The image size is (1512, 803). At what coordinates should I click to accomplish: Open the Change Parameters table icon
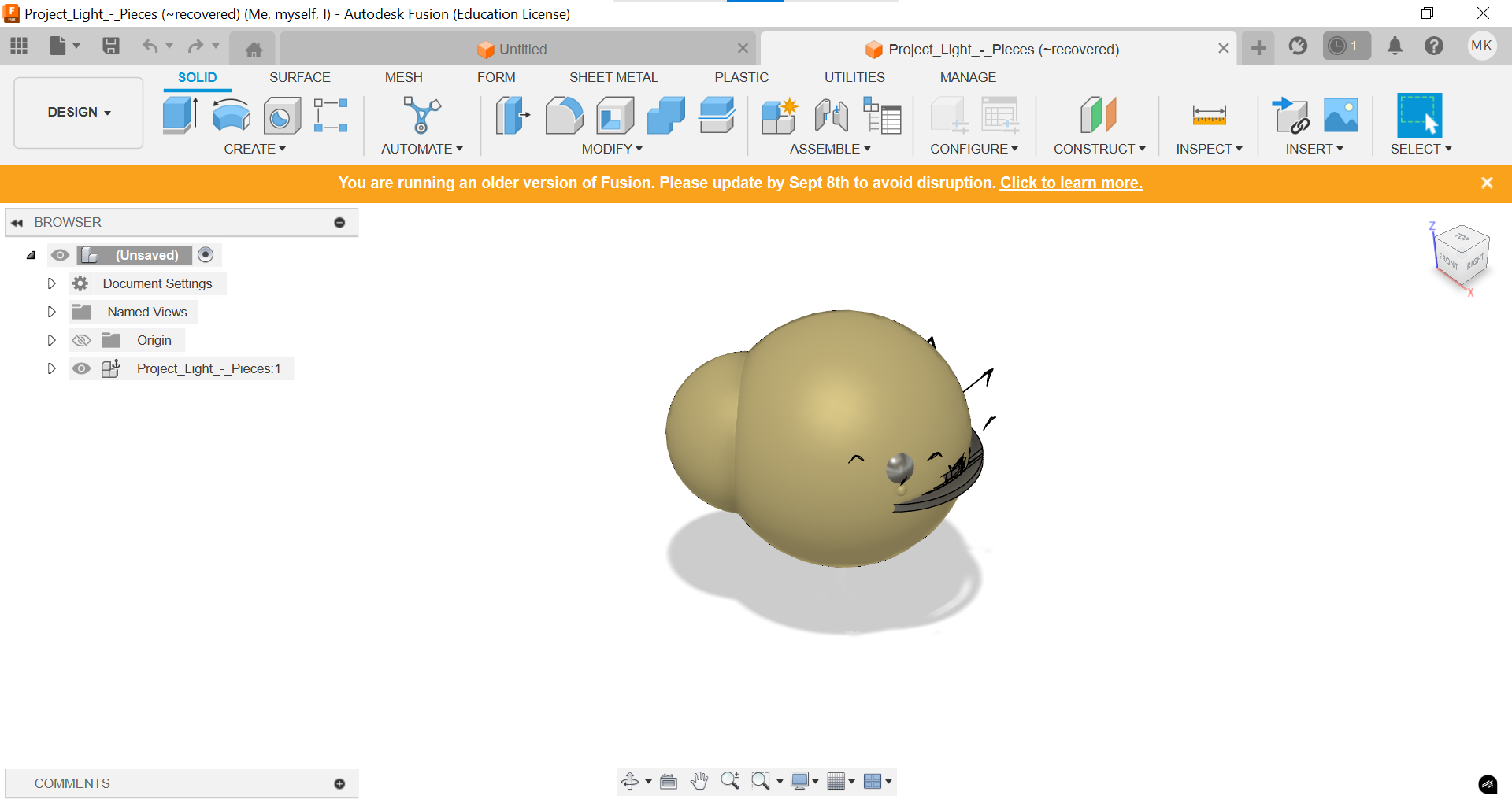click(882, 115)
